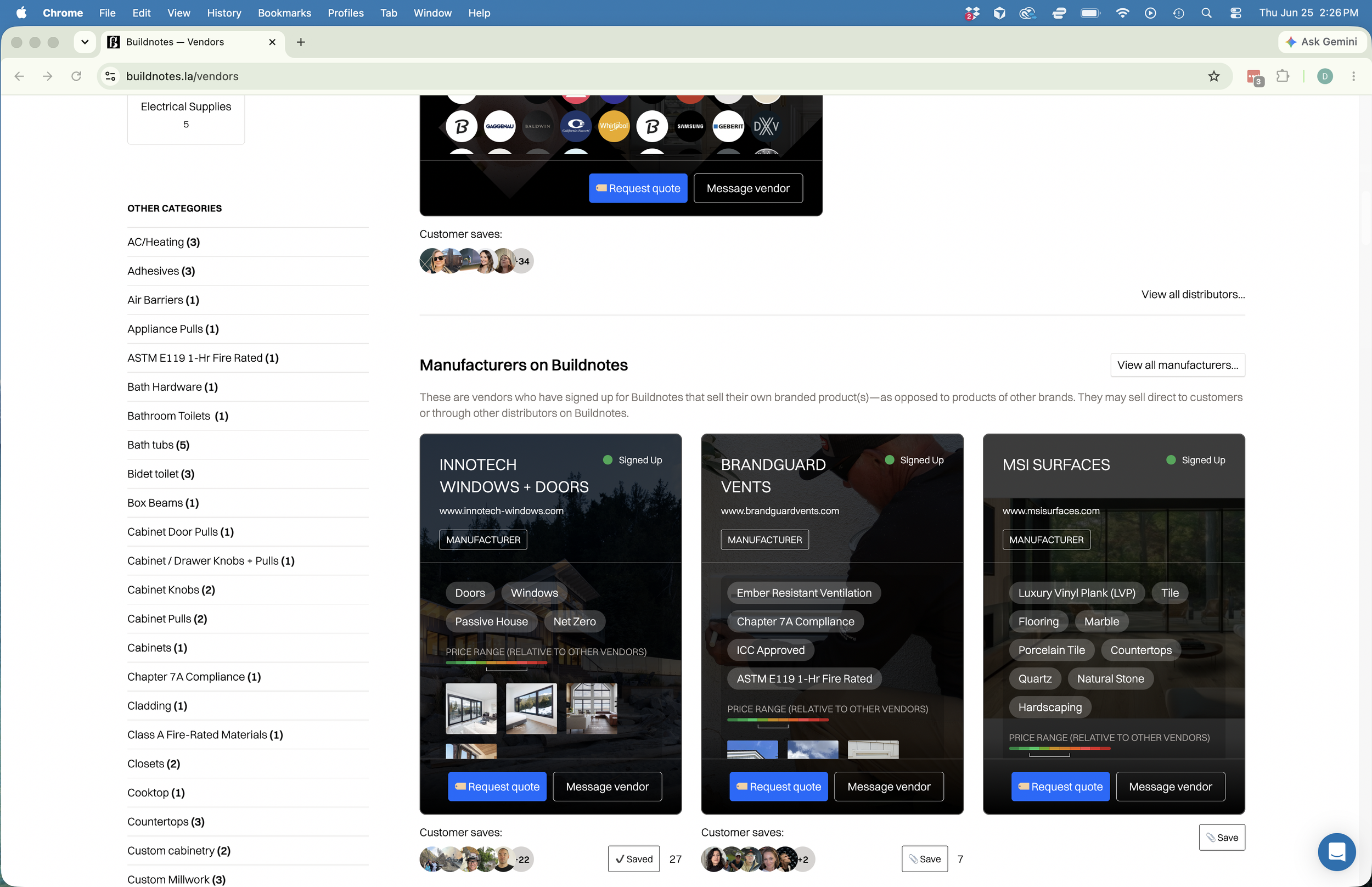1372x887 pixels.
Task: Click the Dropbox menu bar icon
Action: (972, 13)
